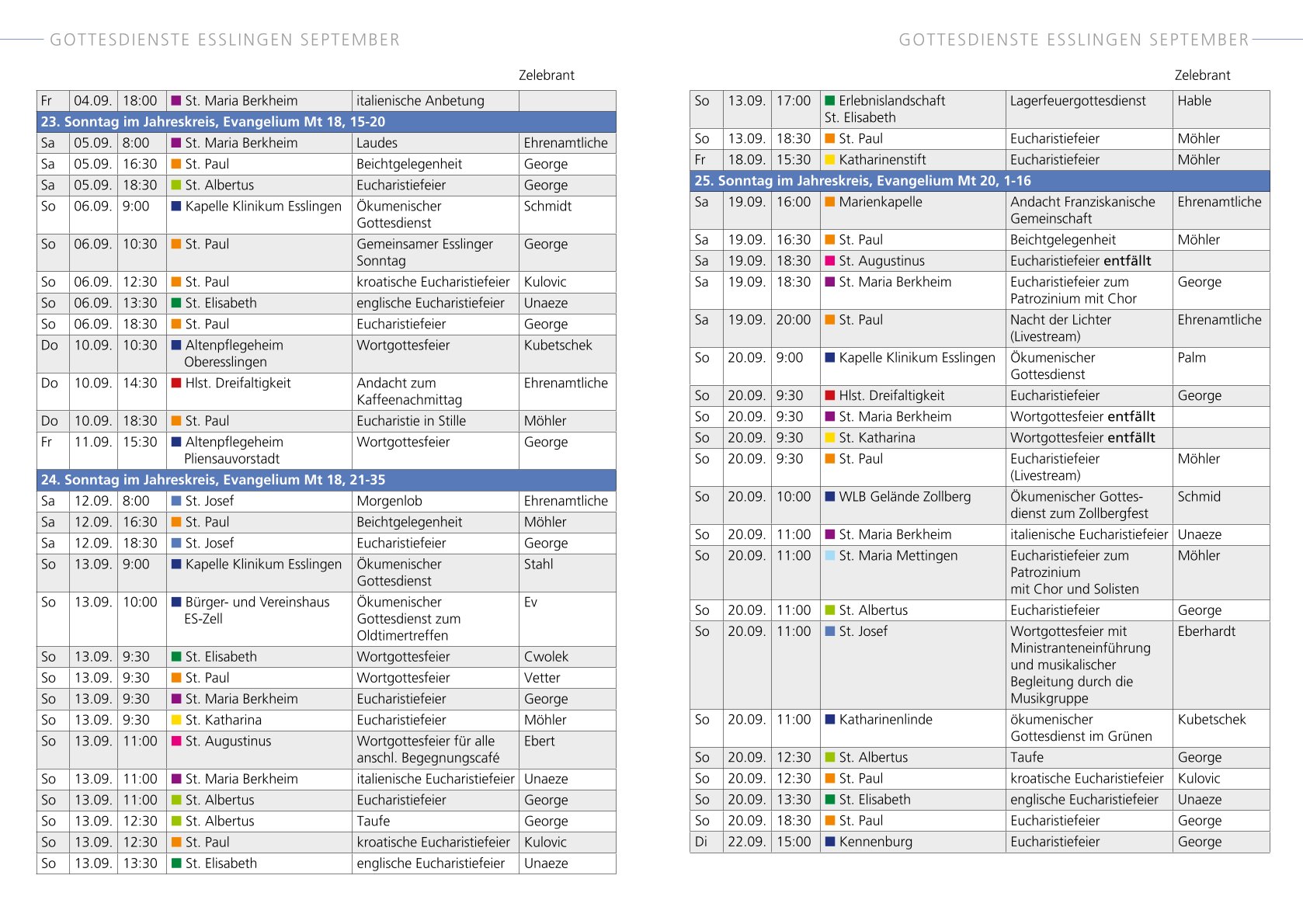Click Nacht der Lichter (Livestream) entry
This screenshot has width=1303, height=924.
tap(1061, 328)
